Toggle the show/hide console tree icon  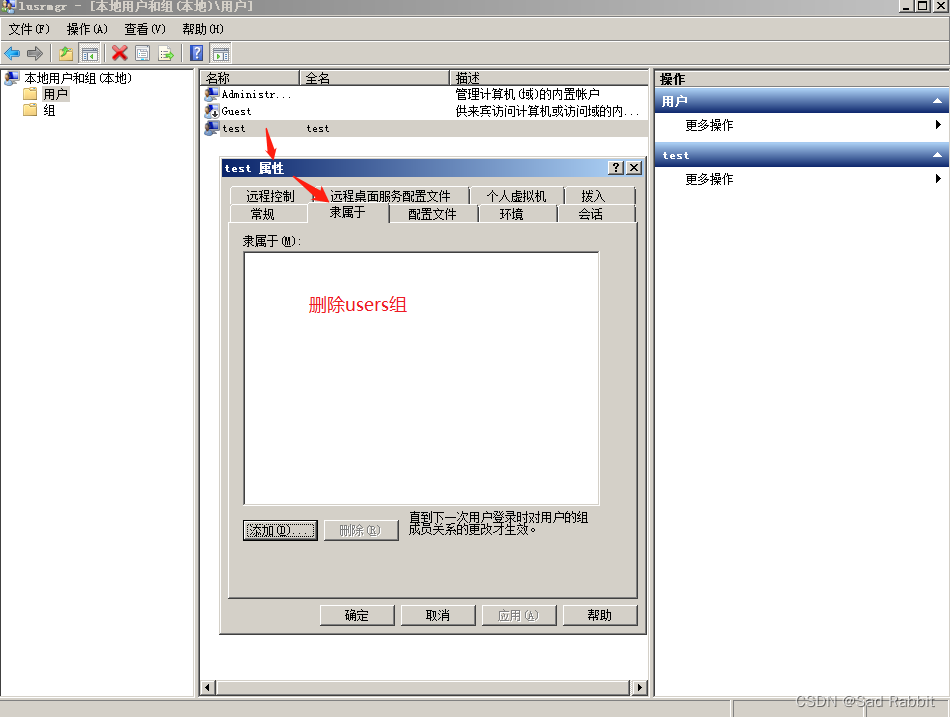click(x=90, y=54)
